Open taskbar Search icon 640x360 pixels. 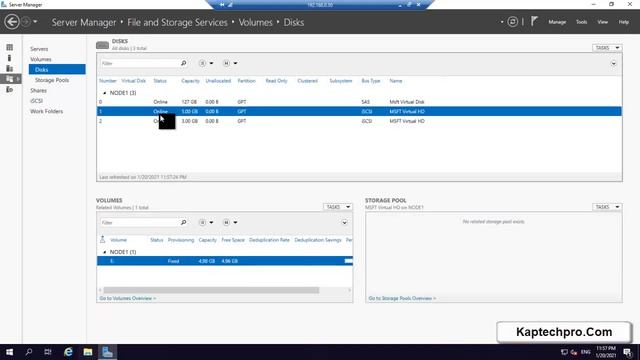29,352
